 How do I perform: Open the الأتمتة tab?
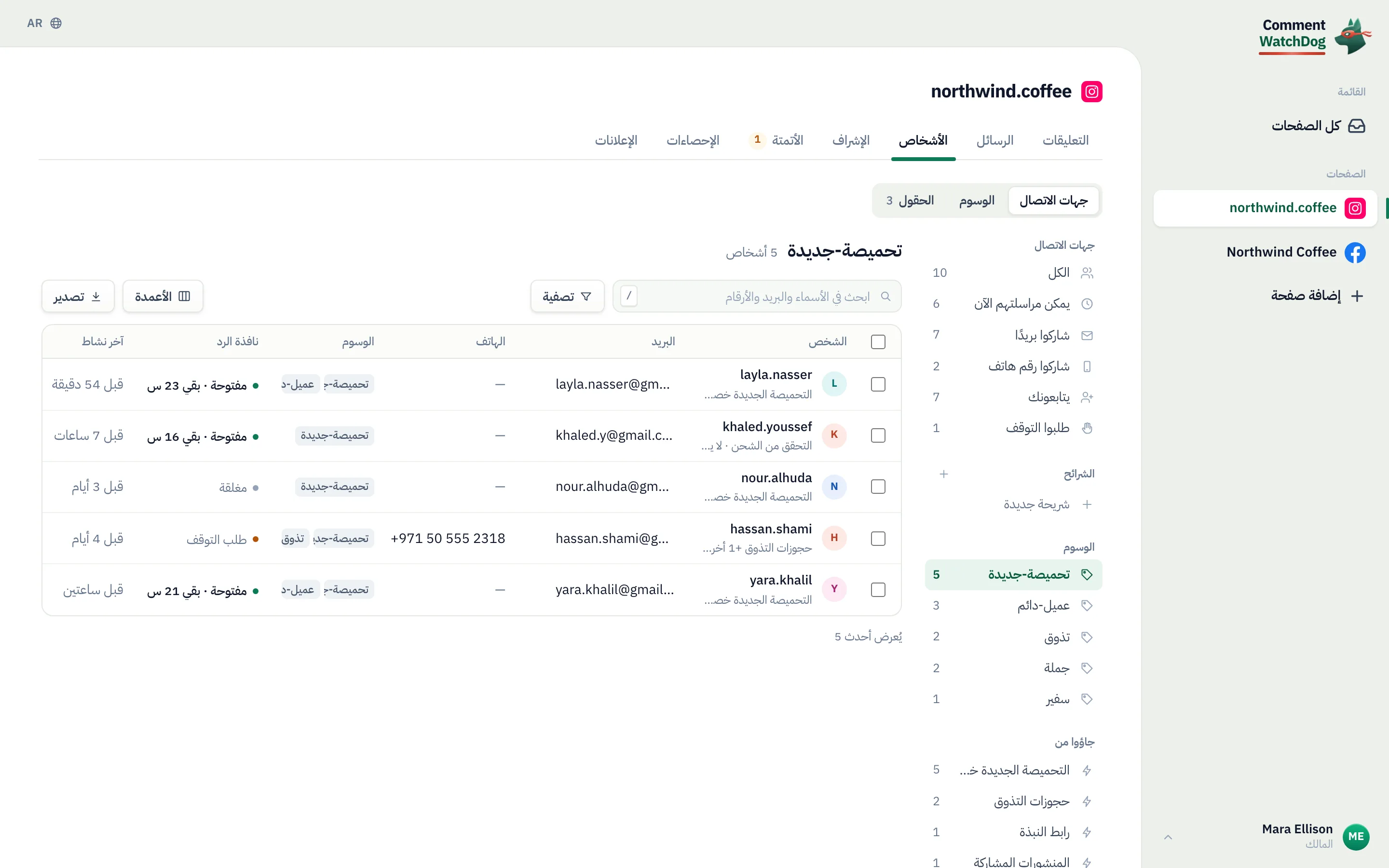coord(777,141)
